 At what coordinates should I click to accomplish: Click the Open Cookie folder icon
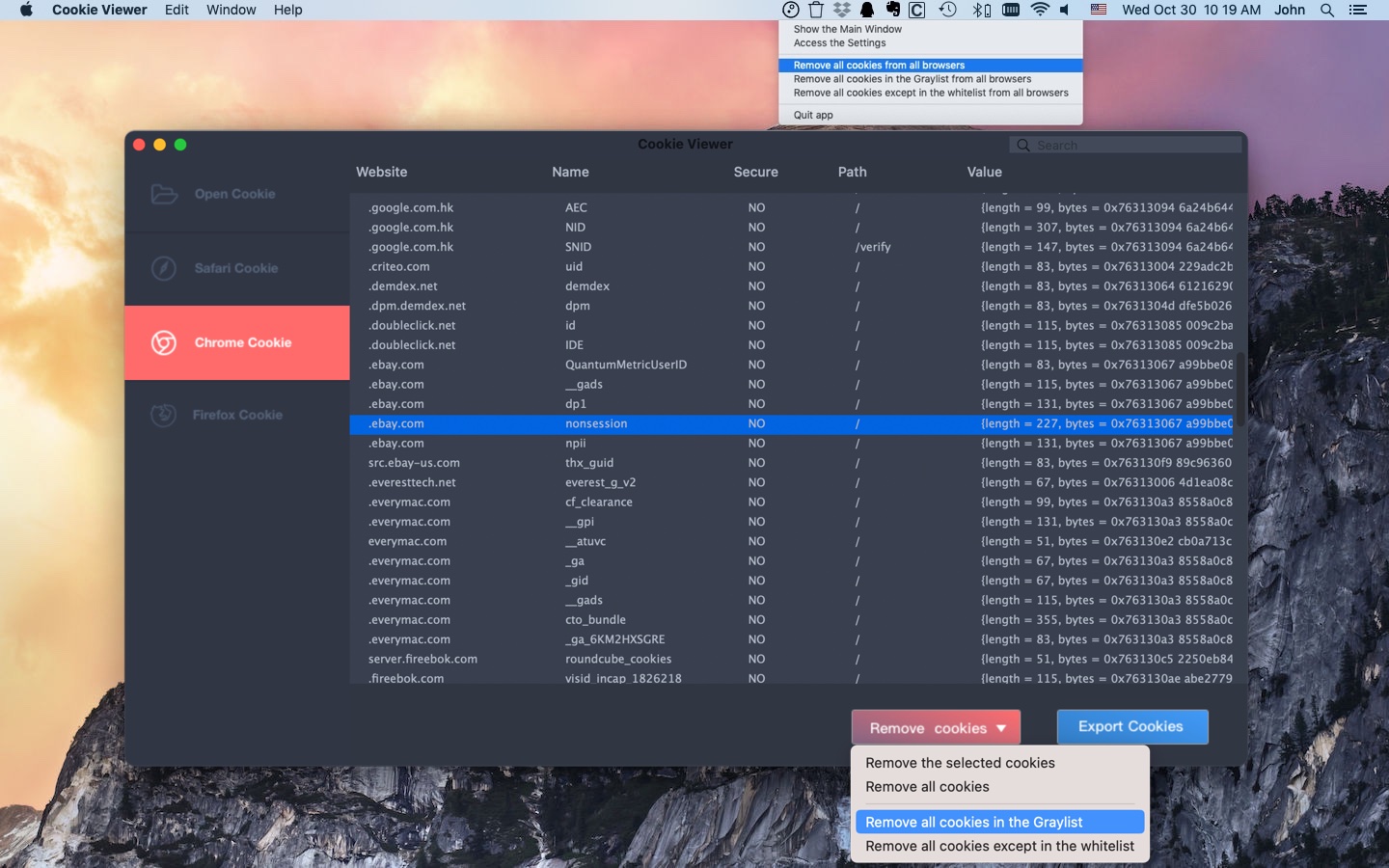tap(164, 194)
